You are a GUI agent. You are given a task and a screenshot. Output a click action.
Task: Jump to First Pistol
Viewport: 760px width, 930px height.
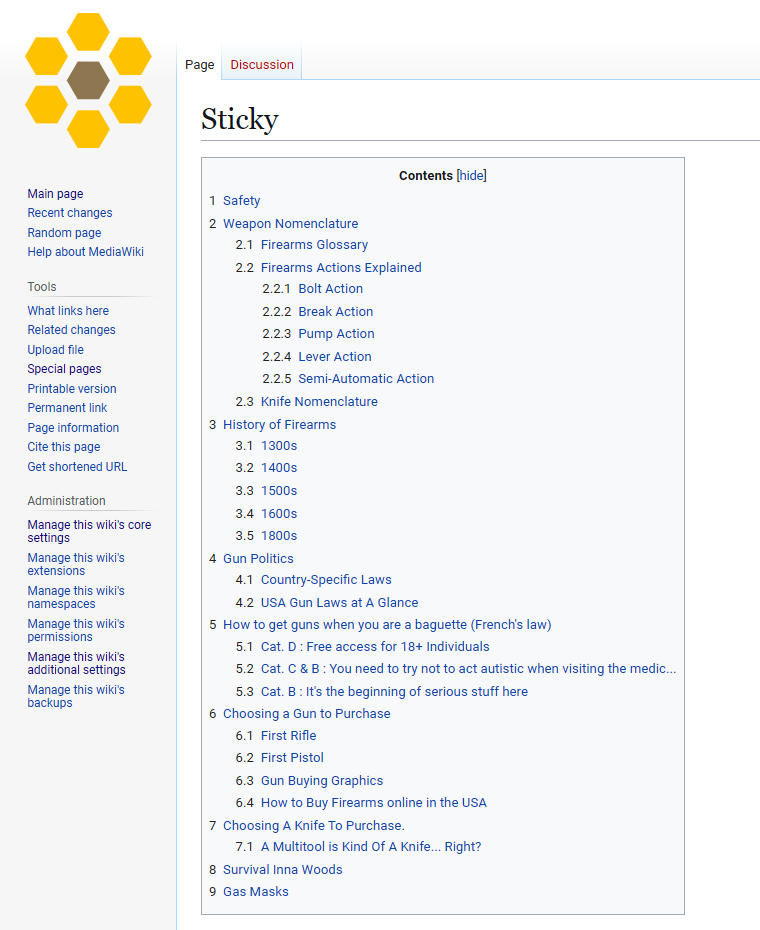click(292, 758)
